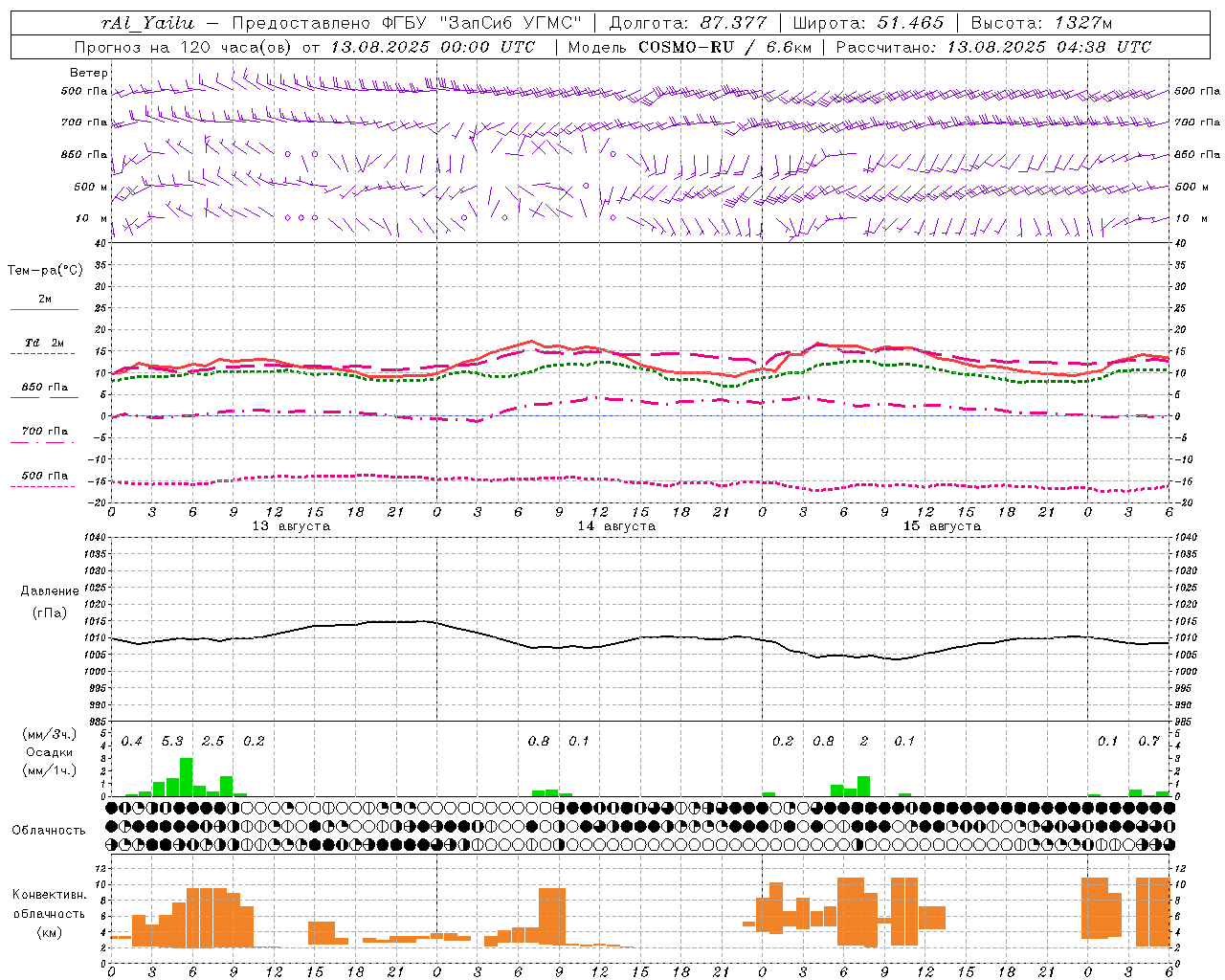Screen dimensions: 1225x980
Task: Click the model name COSMO-RU / 6.6км
Action: pos(724,47)
